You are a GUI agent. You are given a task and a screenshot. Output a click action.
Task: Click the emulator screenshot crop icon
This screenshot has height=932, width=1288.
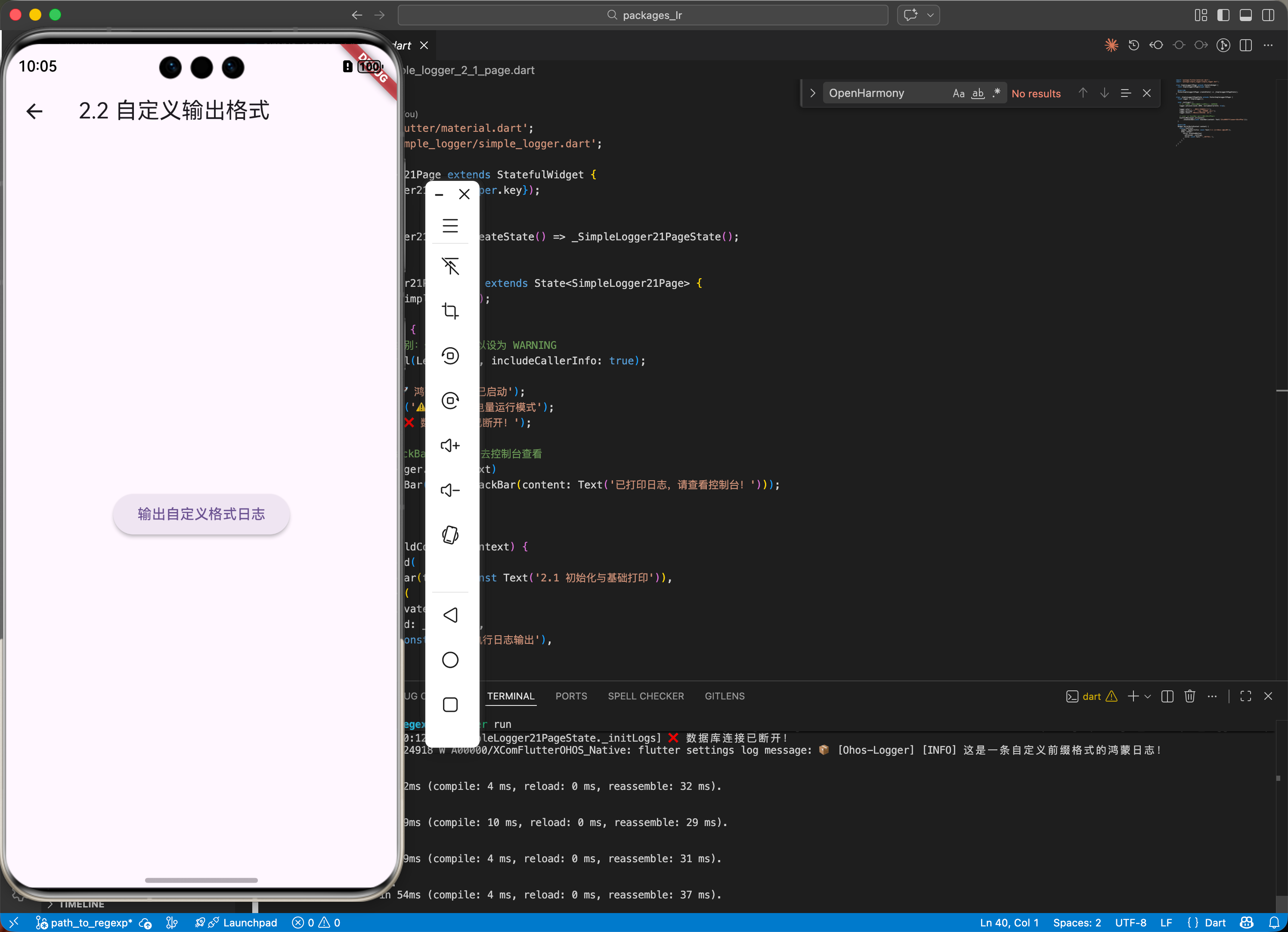coord(450,311)
